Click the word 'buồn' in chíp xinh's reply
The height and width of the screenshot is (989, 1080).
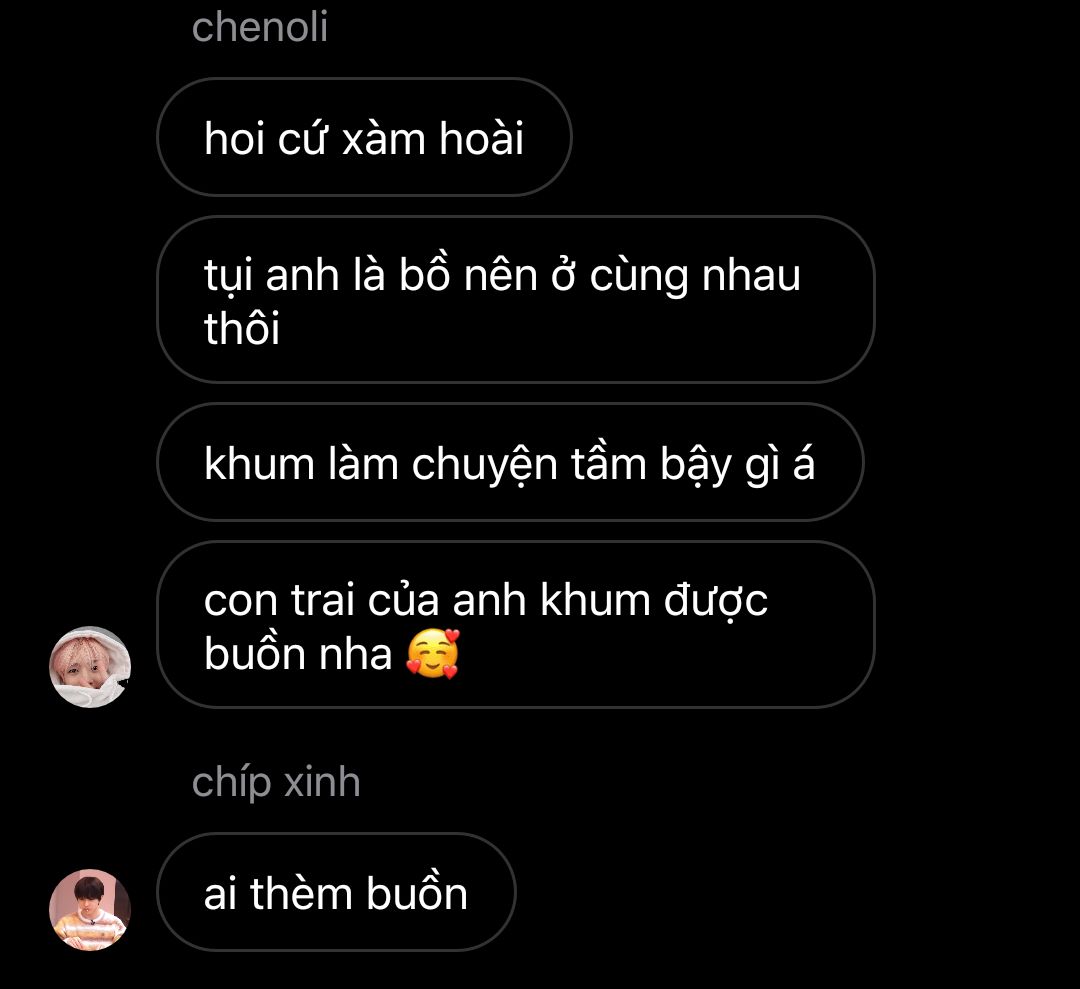(417, 892)
